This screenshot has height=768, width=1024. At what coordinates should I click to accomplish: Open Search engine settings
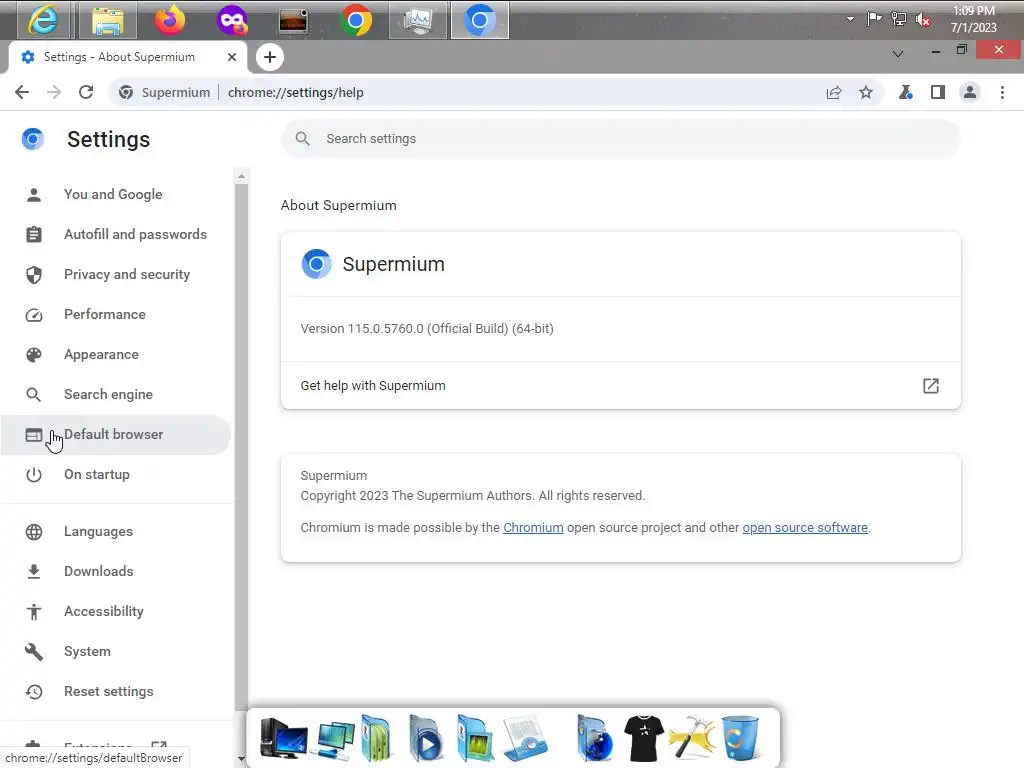coord(116,394)
